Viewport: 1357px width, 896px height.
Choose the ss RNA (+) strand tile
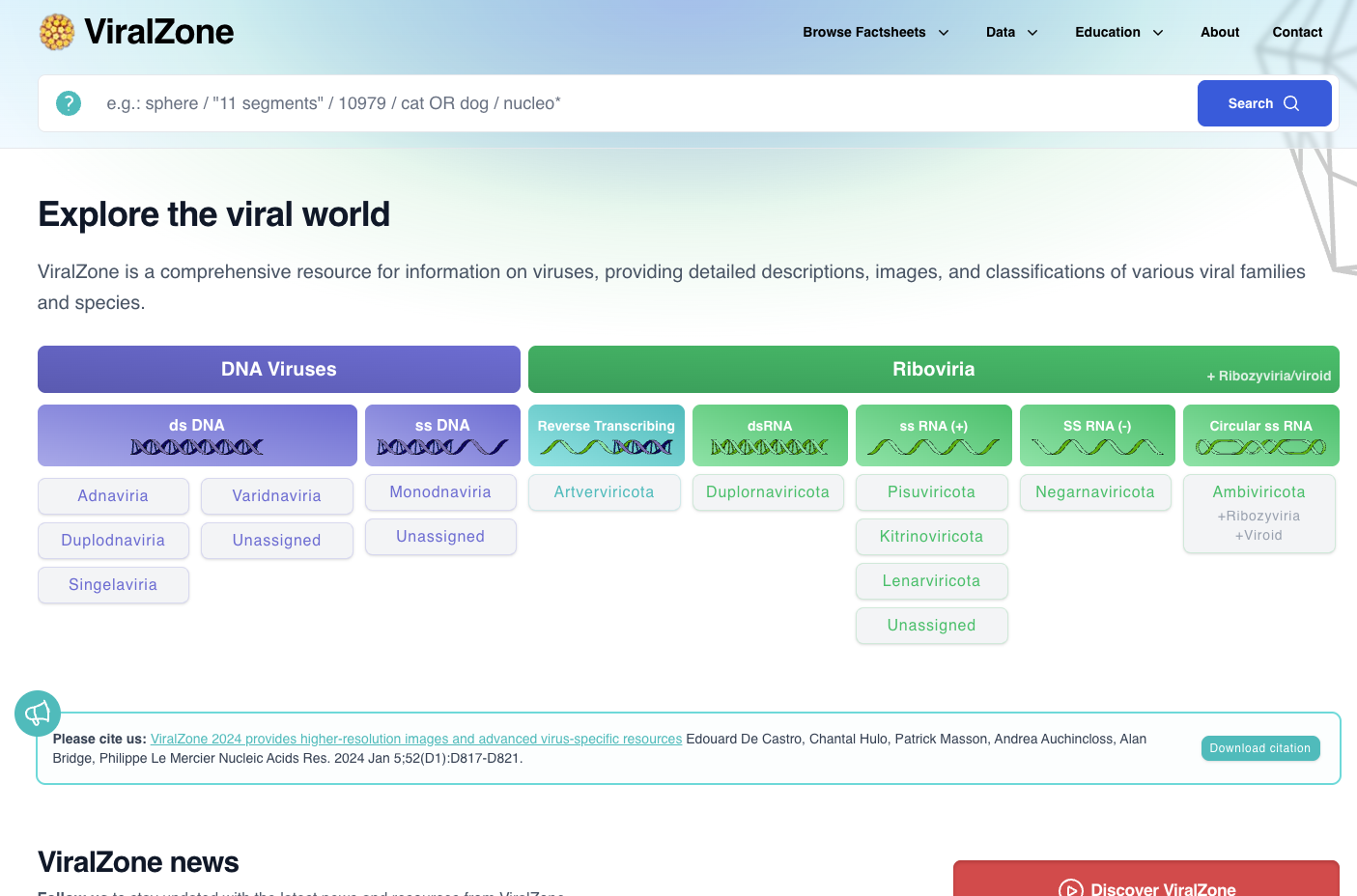pos(933,435)
